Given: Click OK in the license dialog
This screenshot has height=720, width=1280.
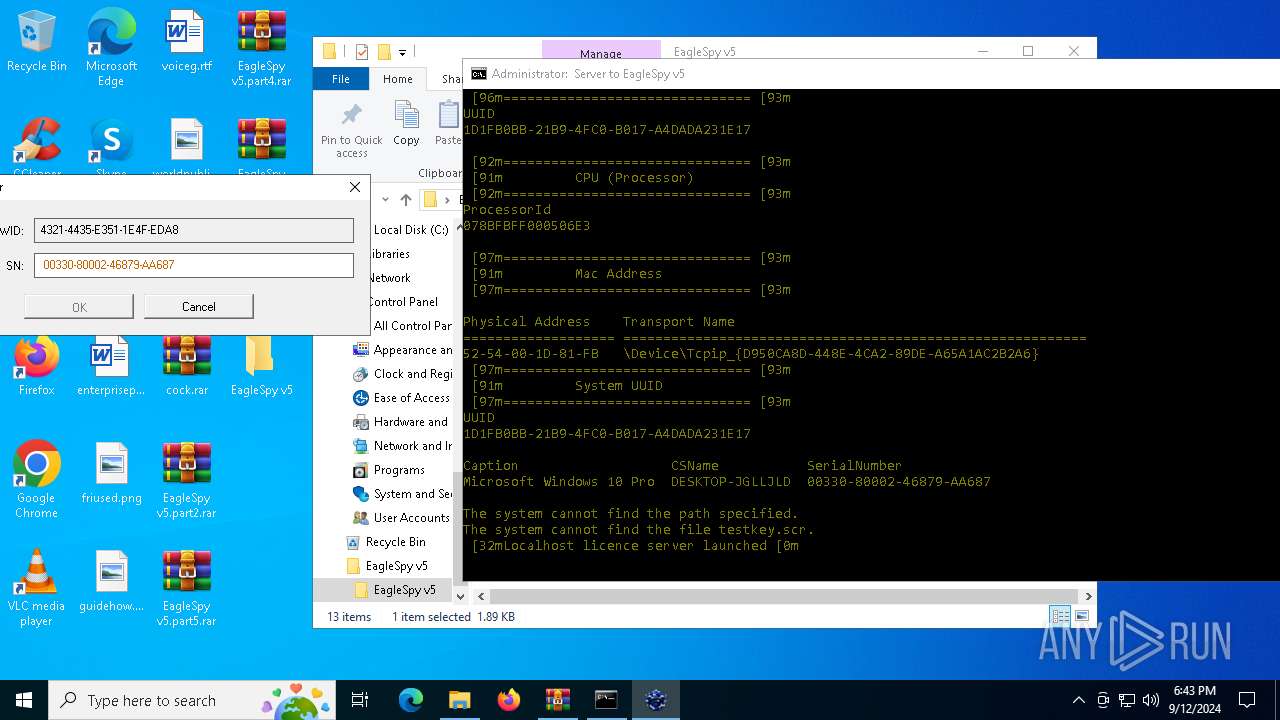Looking at the screenshot, I should point(79,307).
